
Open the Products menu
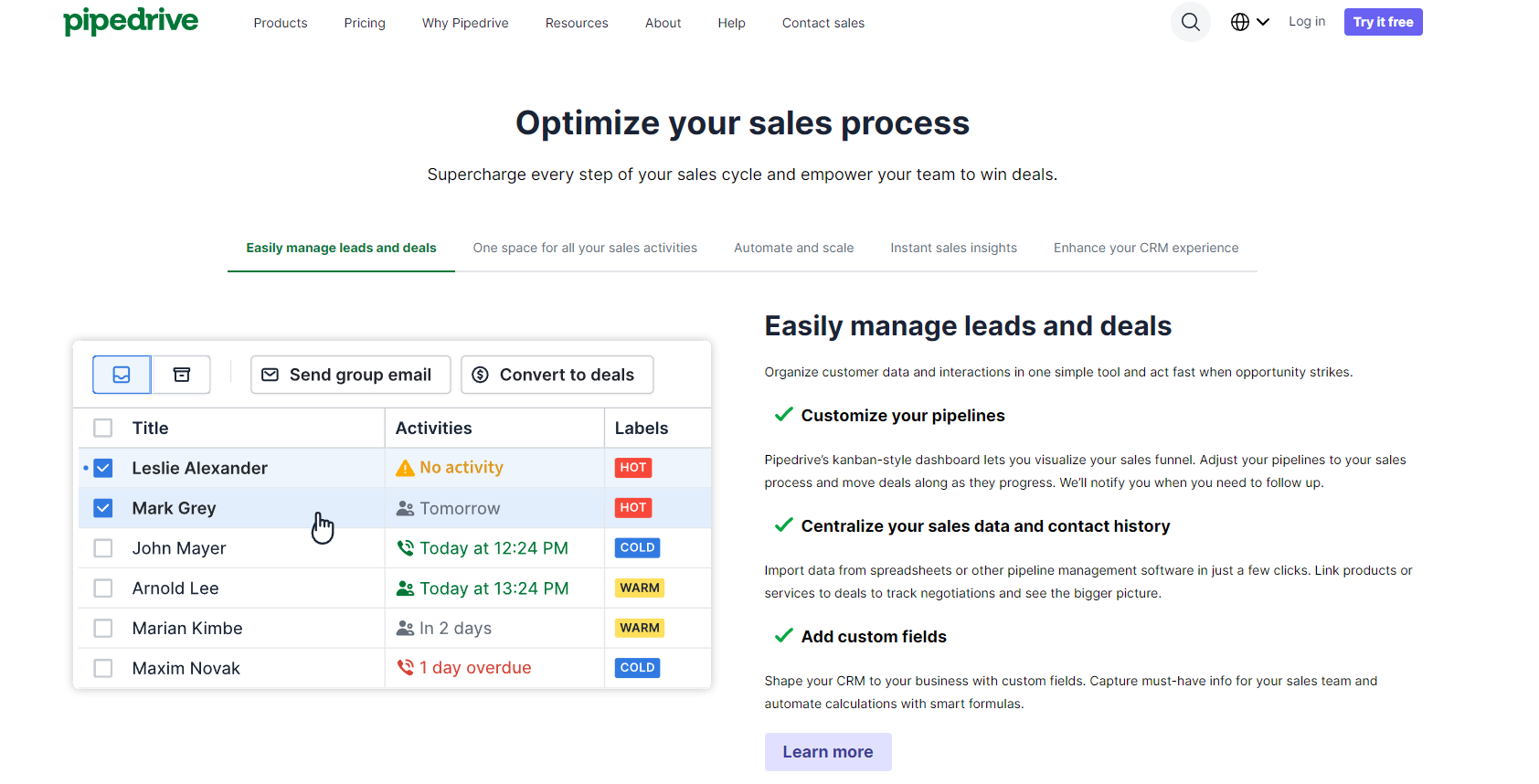point(281,23)
